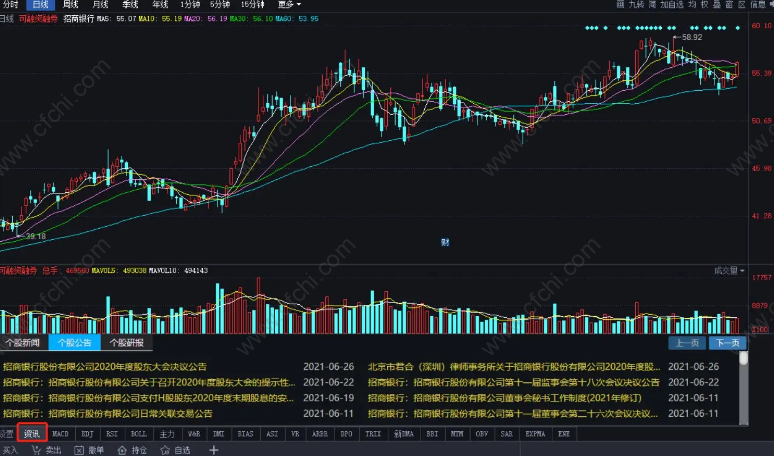The width and height of the screenshot is (774, 456).
Task: Switch to 5分钟 chart period
Action: coord(220,4)
